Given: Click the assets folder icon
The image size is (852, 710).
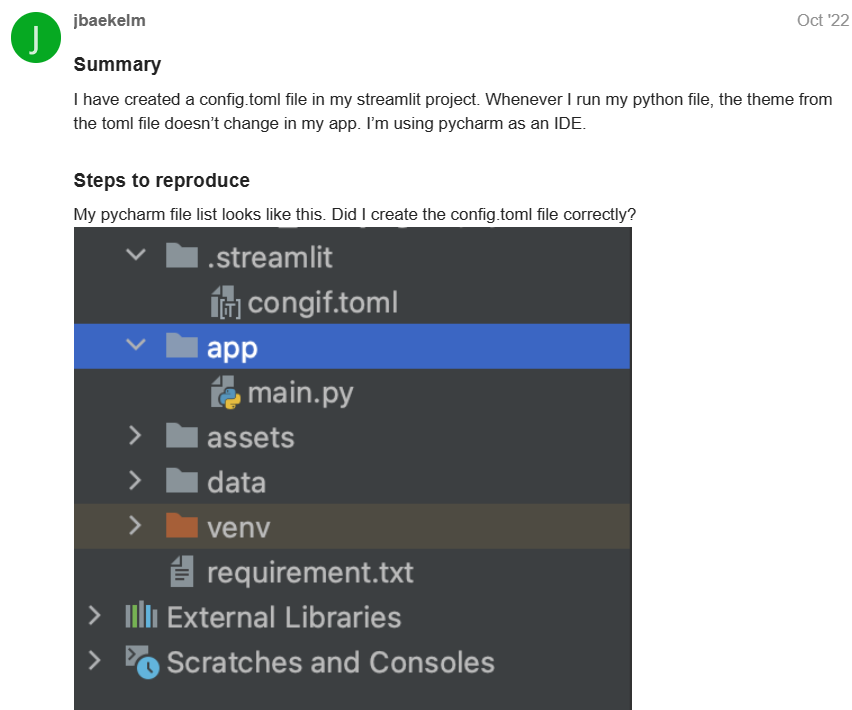Looking at the screenshot, I should click(x=181, y=436).
